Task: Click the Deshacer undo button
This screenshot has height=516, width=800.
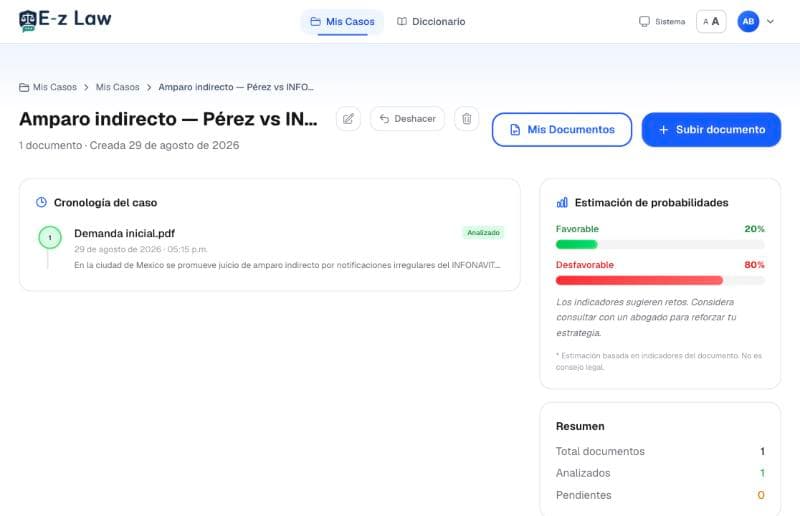Action: click(x=407, y=119)
